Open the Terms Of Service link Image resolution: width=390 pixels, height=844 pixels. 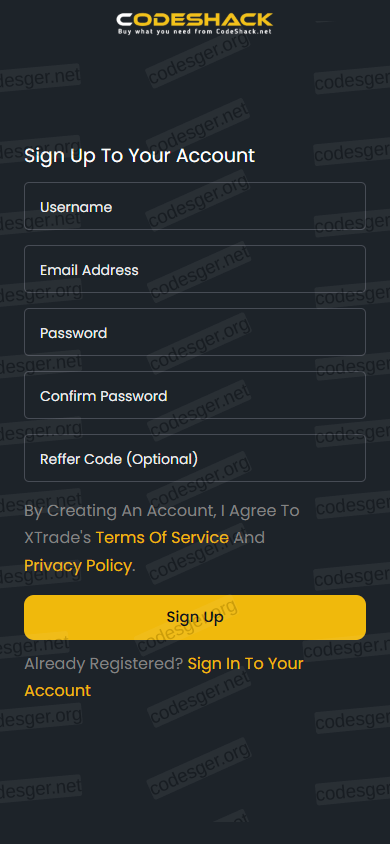(162, 537)
